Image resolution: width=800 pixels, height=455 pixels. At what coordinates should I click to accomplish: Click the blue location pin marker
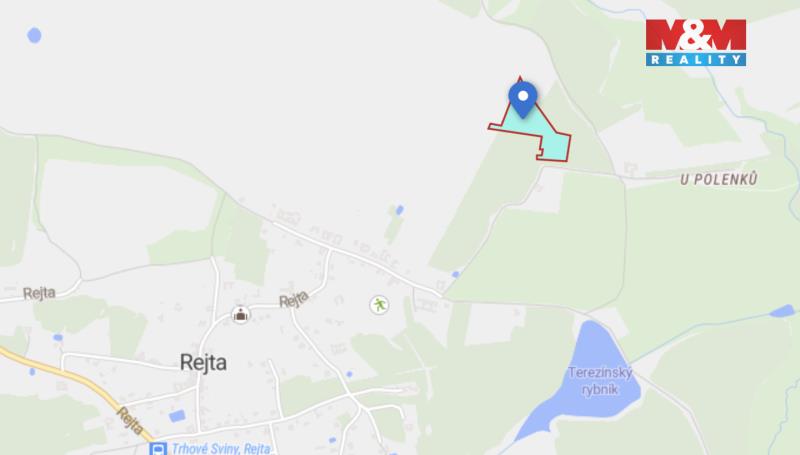[522, 99]
